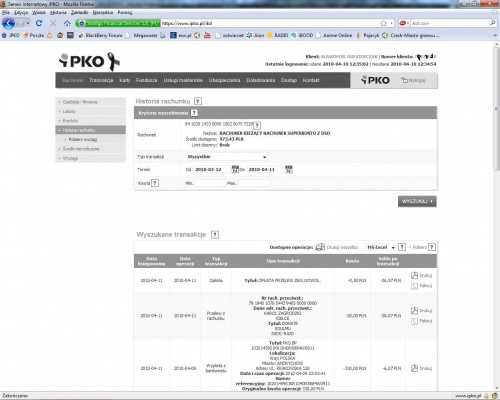Screen dimensions: 500x400
Task: Click the browser URL address field
Action: tap(270, 23)
